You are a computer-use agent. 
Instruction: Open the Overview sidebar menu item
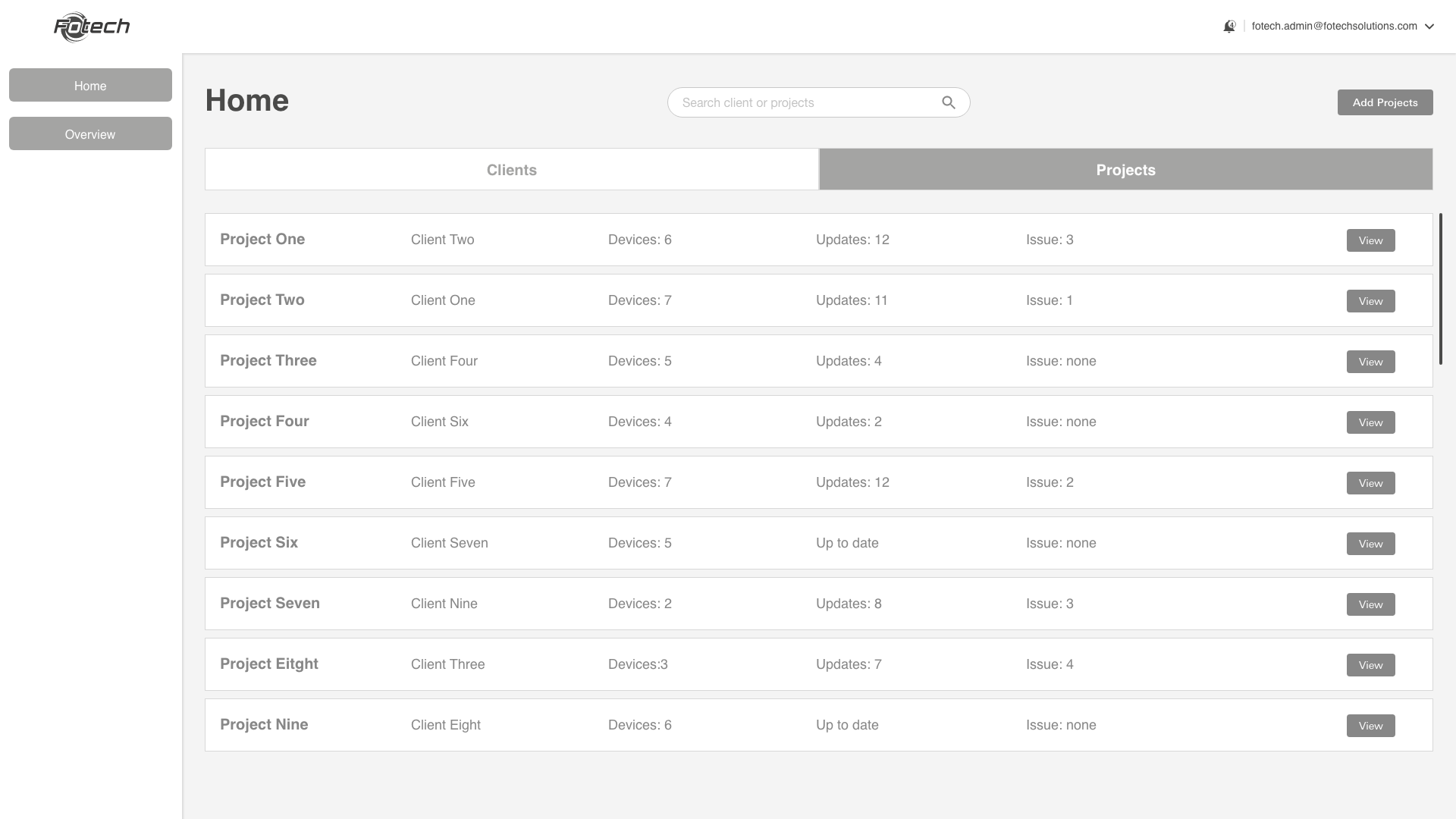click(x=90, y=133)
